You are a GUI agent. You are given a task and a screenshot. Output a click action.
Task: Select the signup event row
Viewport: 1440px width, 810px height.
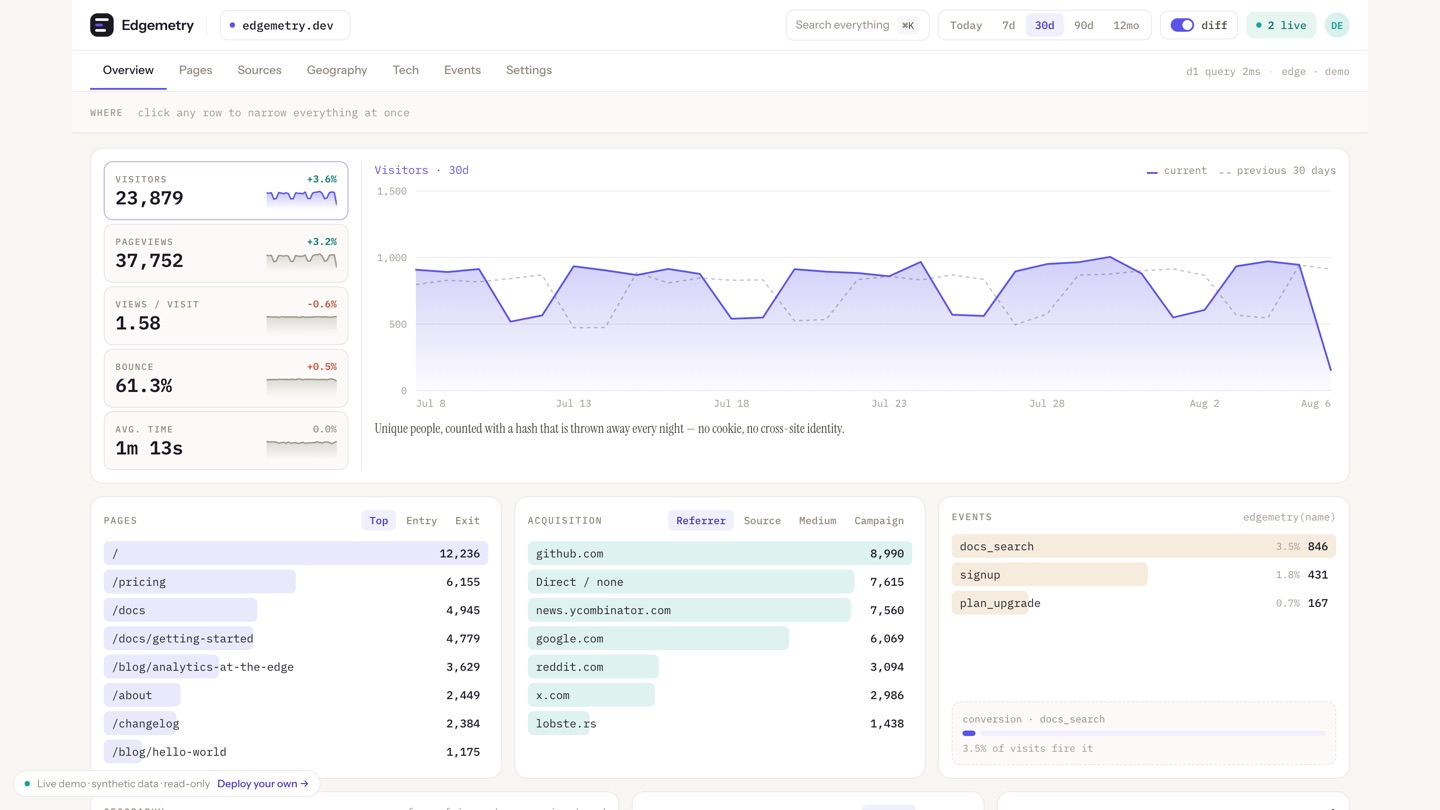tap(1144, 575)
